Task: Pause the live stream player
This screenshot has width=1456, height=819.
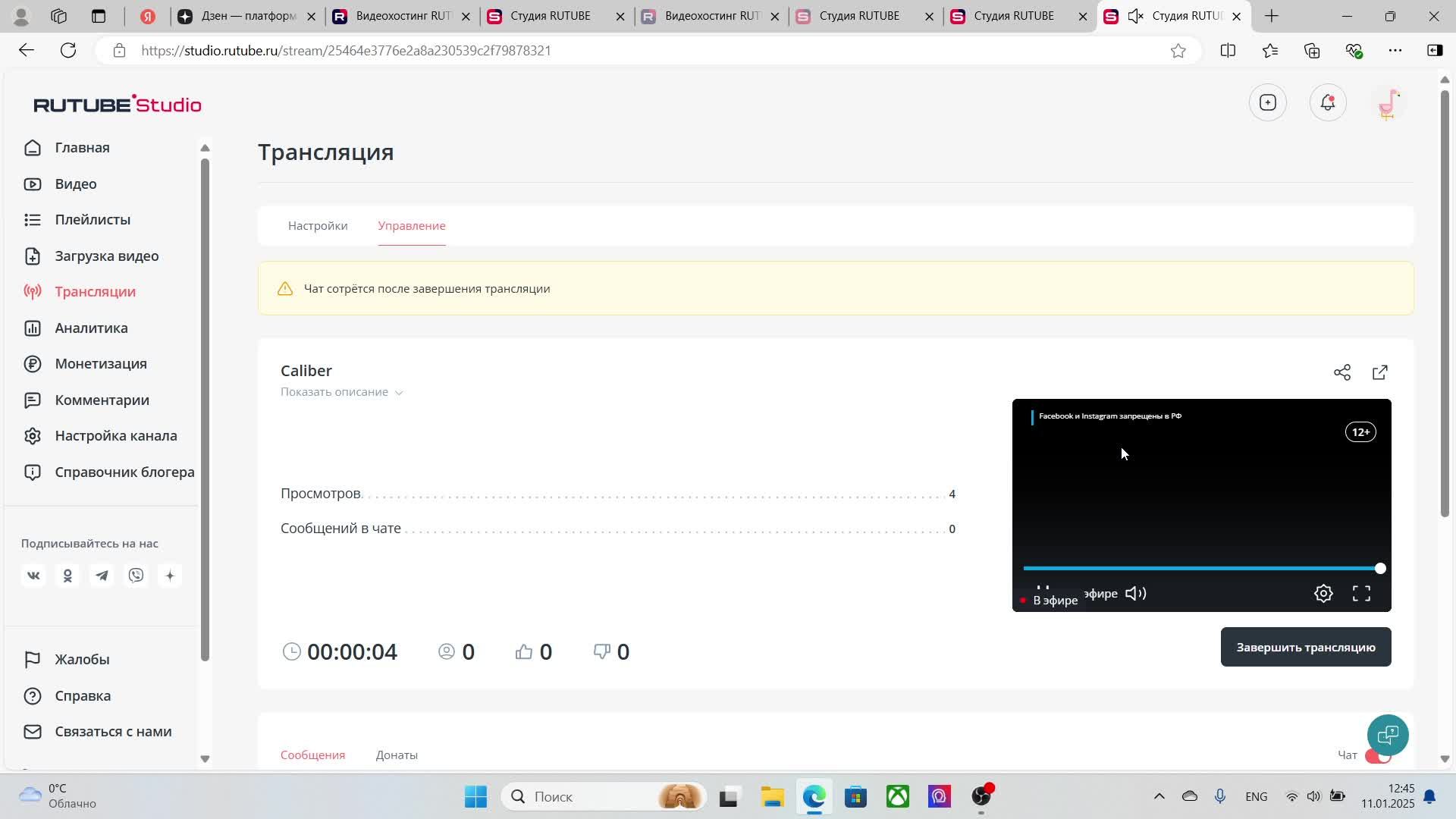Action: [1043, 588]
